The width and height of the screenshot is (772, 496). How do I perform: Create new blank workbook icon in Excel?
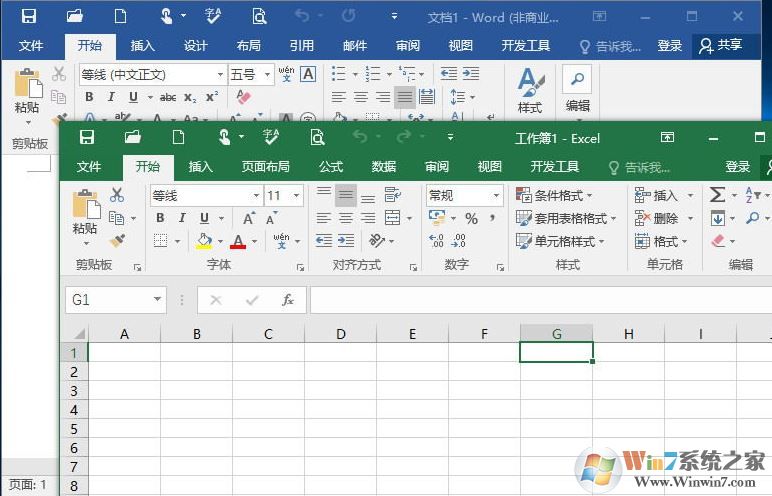tap(178, 137)
